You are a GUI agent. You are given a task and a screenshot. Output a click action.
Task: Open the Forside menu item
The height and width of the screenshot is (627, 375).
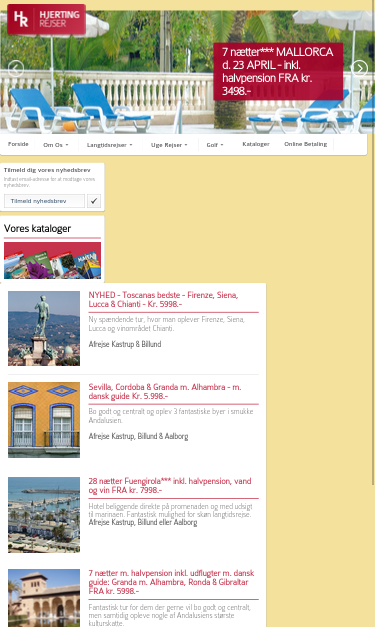tap(18, 144)
